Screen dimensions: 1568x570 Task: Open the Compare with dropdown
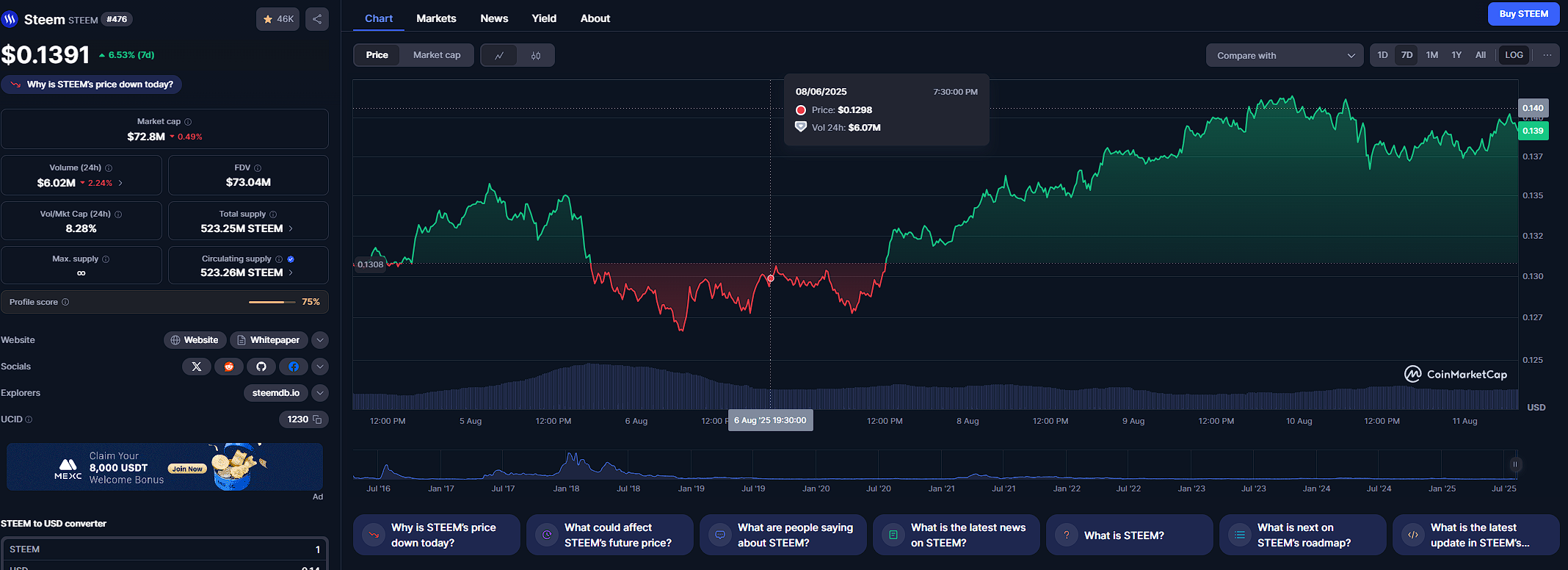1285,55
